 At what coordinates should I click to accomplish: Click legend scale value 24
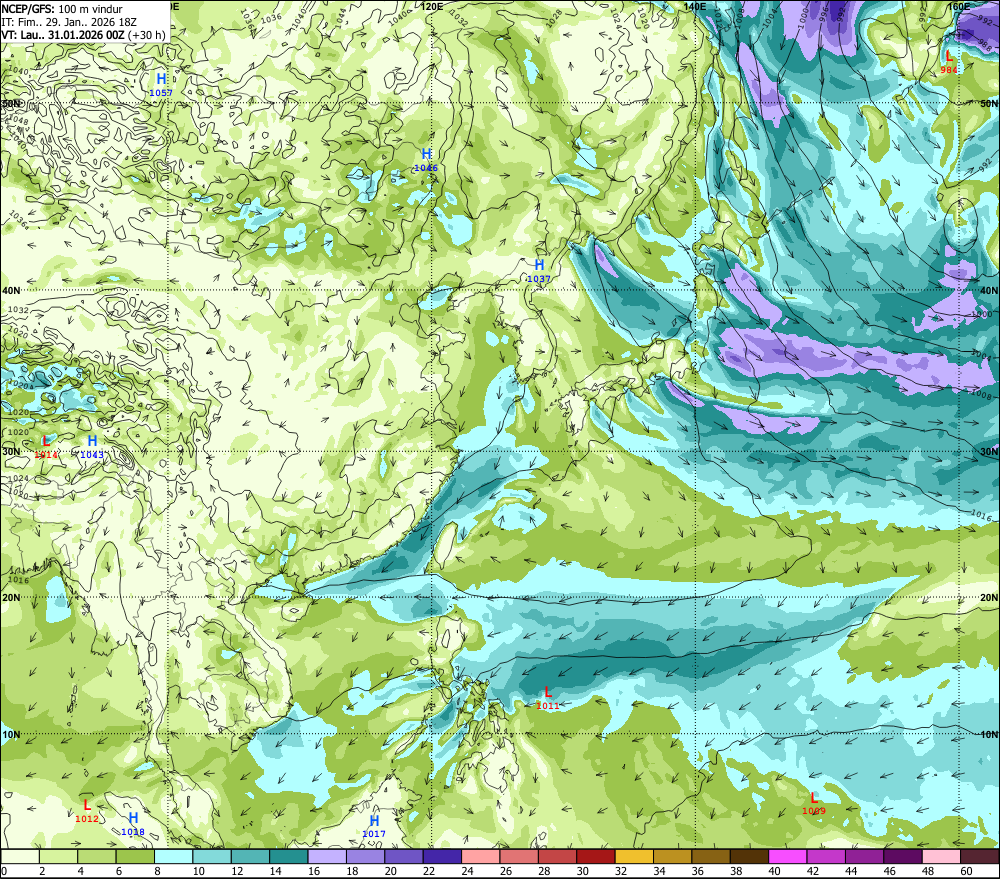coord(467,871)
